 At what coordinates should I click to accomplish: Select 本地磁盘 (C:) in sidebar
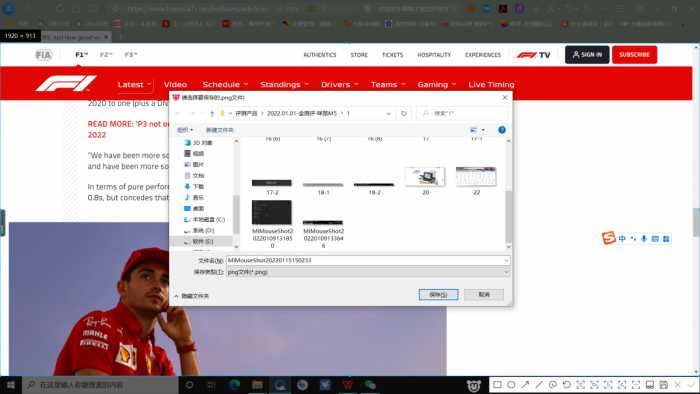[x=204, y=220]
